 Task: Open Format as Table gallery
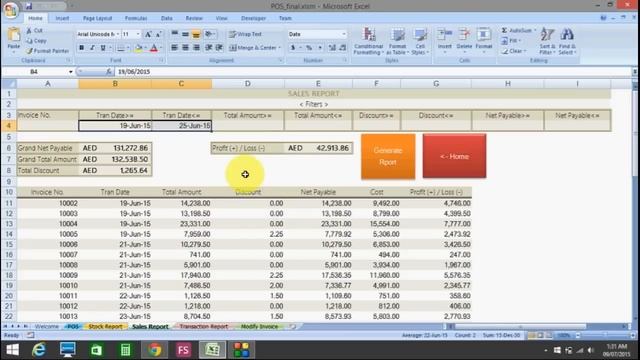pyautogui.click(x=397, y=41)
